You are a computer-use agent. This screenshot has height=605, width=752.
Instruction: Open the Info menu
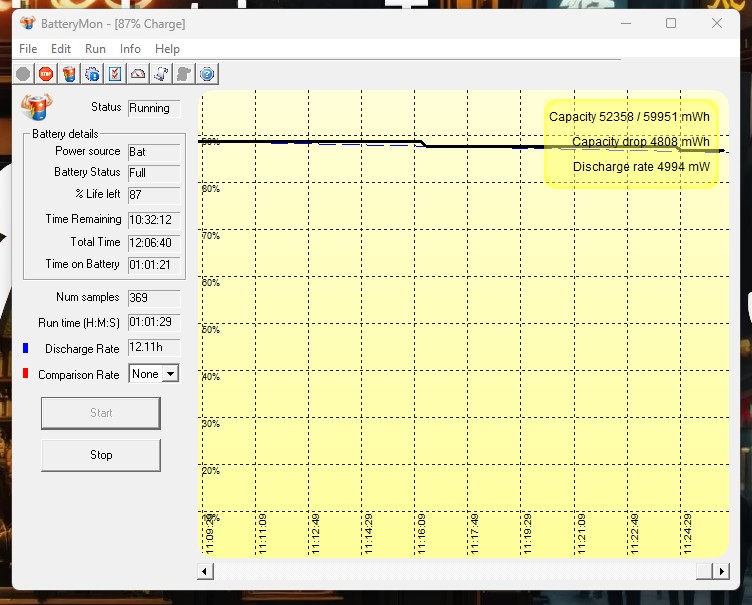click(130, 49)
